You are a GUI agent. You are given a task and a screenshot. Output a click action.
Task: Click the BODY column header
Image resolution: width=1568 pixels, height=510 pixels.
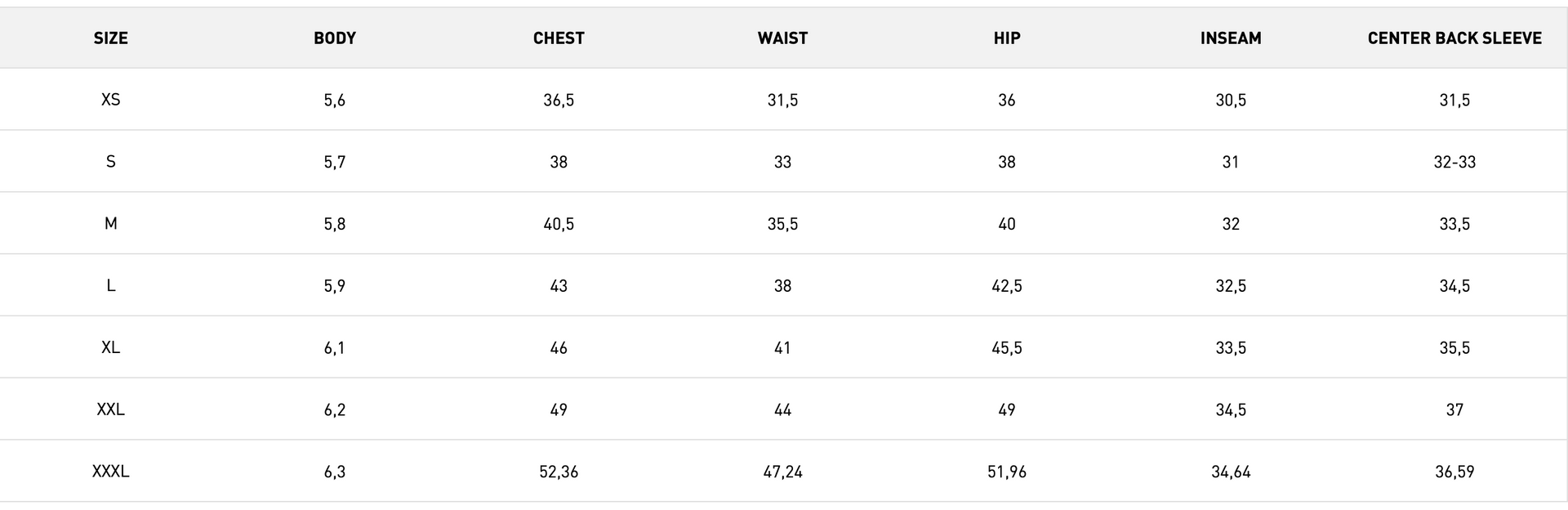pos(335,38)
